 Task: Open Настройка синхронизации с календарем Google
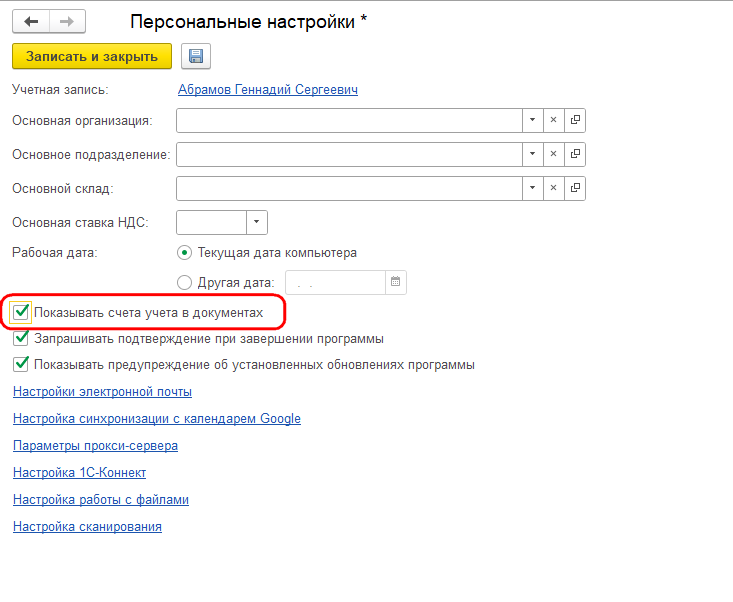pyautogui.click(x=157, y=418)
